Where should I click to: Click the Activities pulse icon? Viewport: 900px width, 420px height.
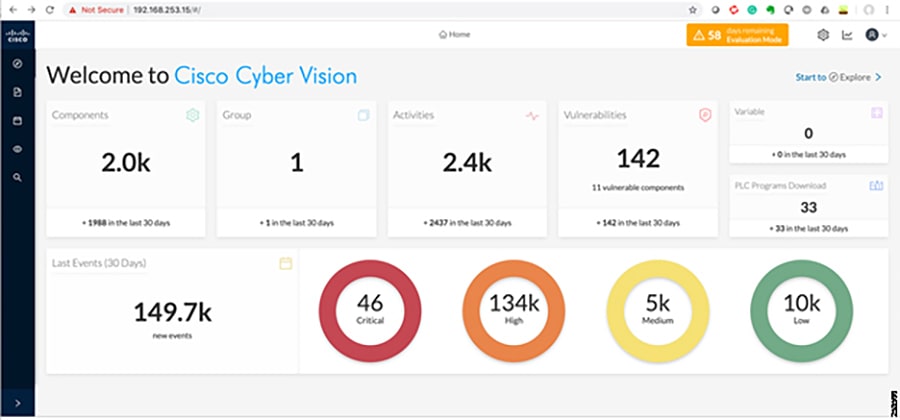[532, 116]
